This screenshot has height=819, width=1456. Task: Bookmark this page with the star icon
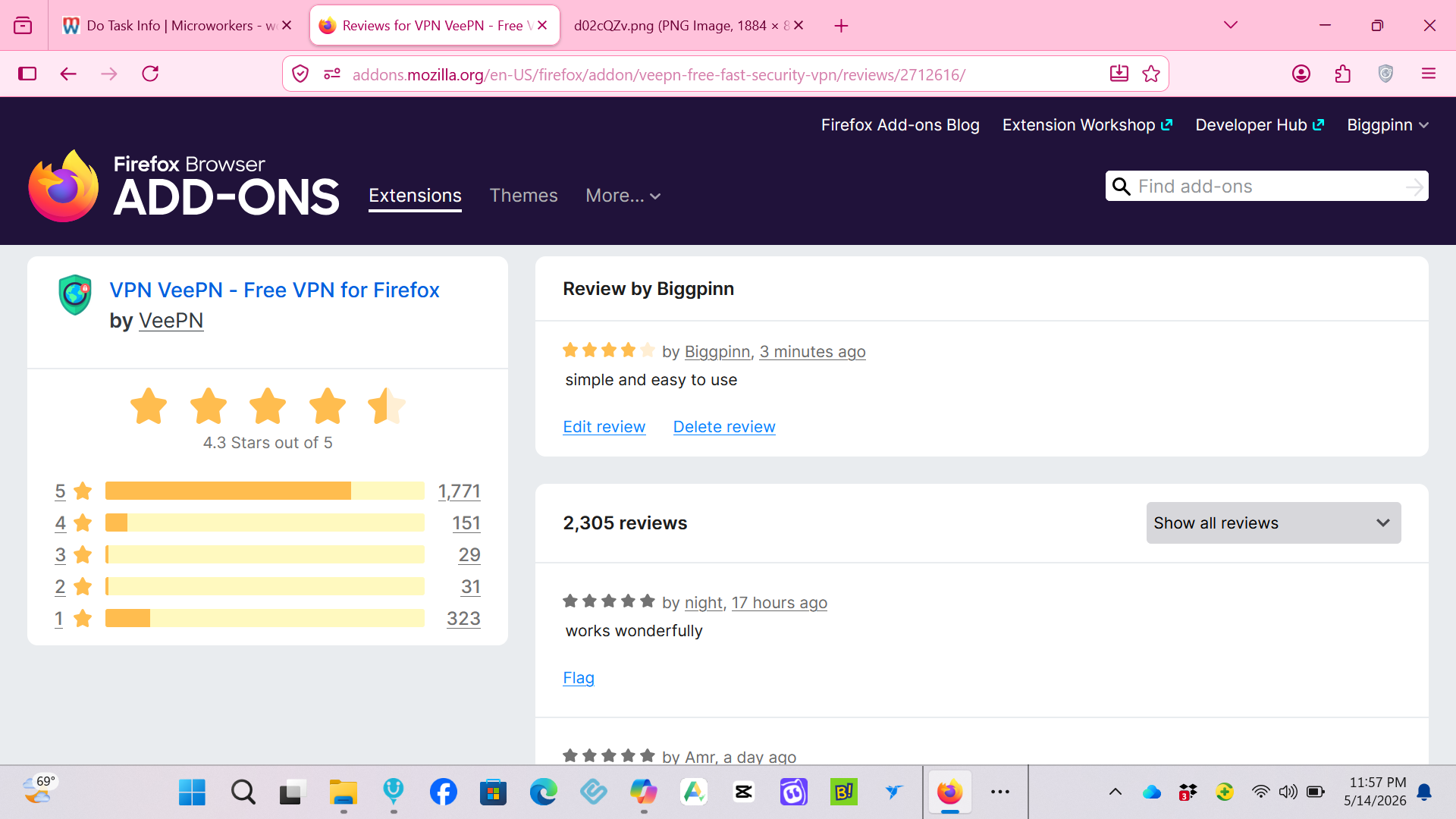[1151, 74]
